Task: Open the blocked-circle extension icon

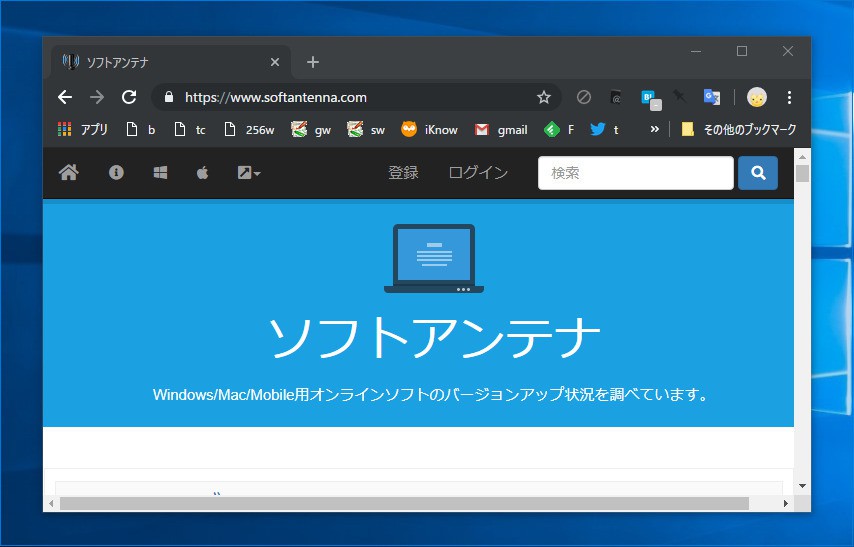Action: point(584,98)
